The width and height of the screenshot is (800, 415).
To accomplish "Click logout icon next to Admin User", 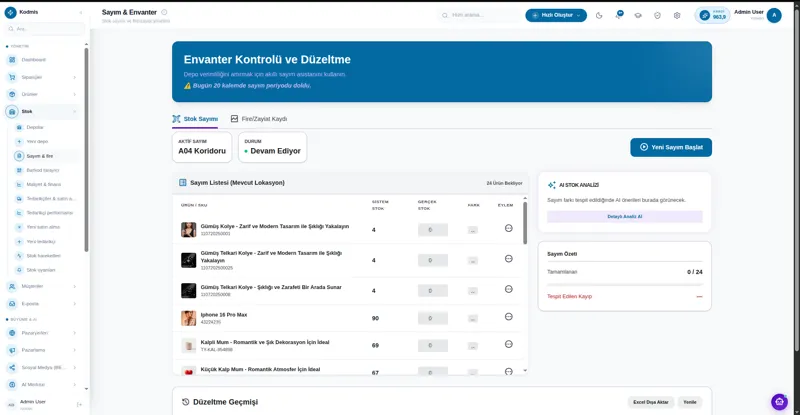I will (x=79, y=404).
